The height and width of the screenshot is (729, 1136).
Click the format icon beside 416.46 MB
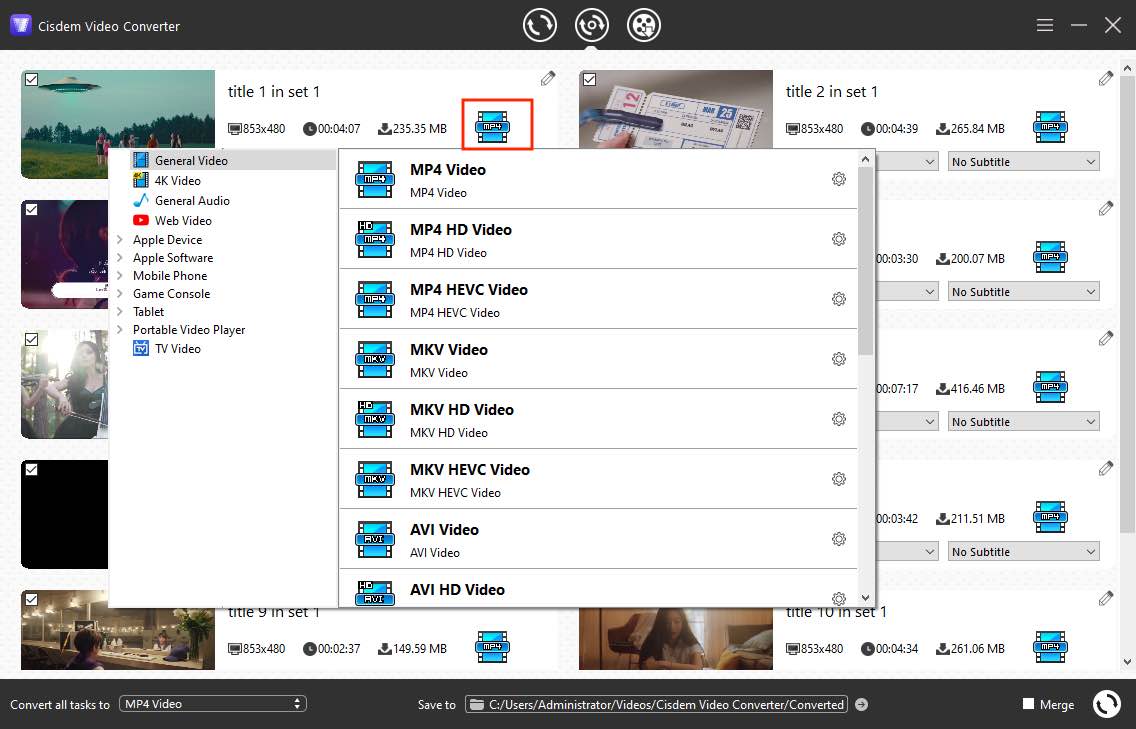(x=1051, y=387)
